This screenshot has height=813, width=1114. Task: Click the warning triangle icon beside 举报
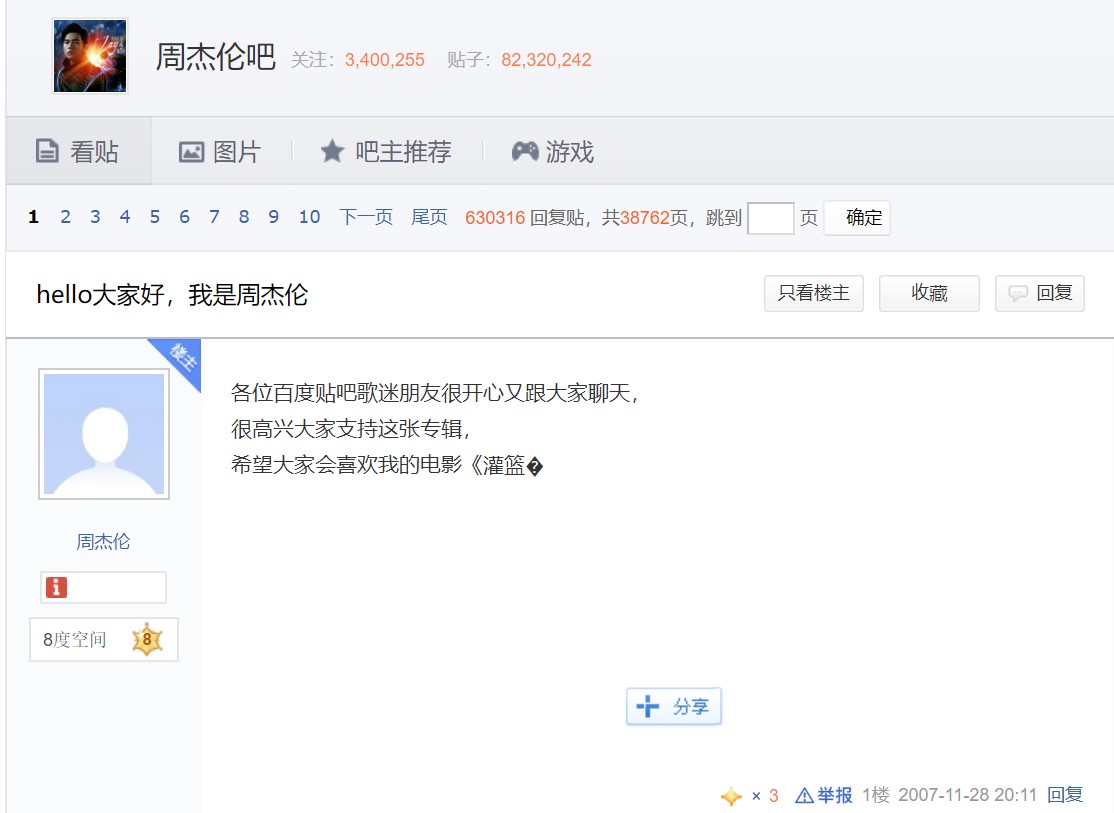click(804, 795)
